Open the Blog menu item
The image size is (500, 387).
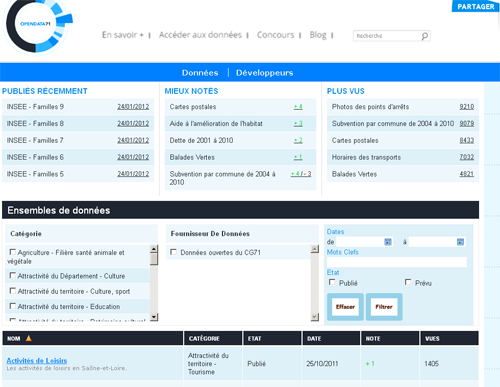[318, 35]
